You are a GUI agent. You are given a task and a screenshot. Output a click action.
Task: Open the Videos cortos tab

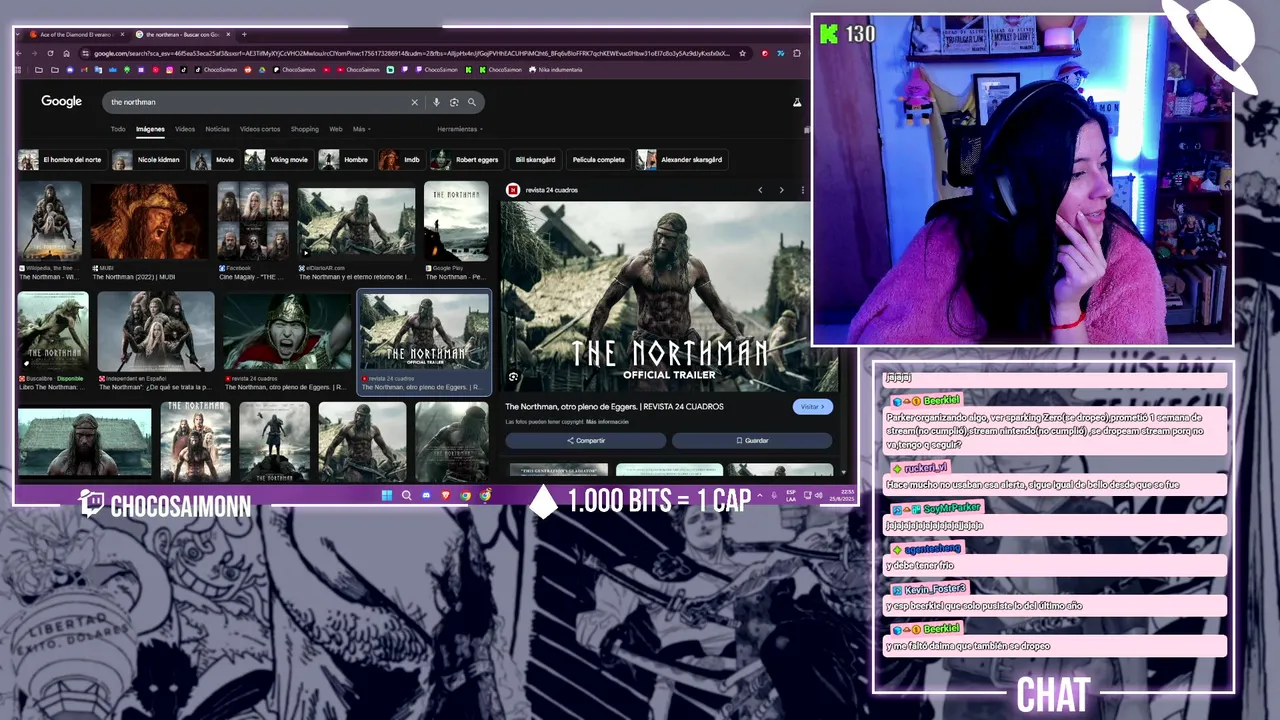click(260, 129)
